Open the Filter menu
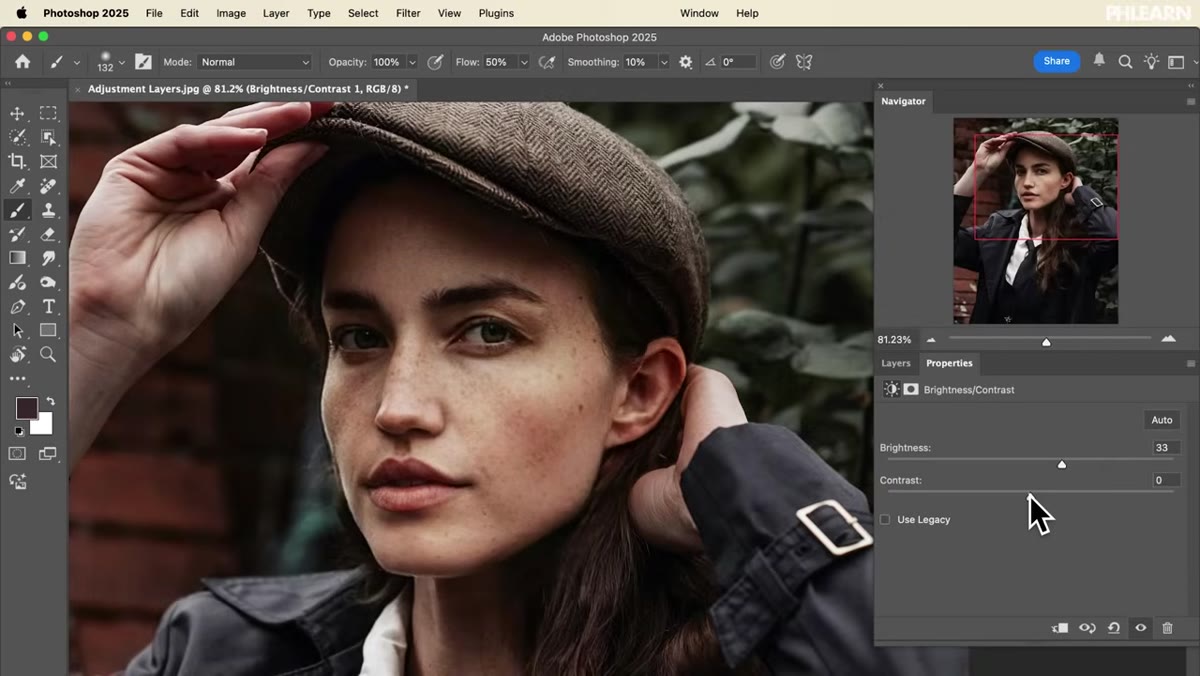The width and height of the screenshot is (1200, 676). point(408,13)
